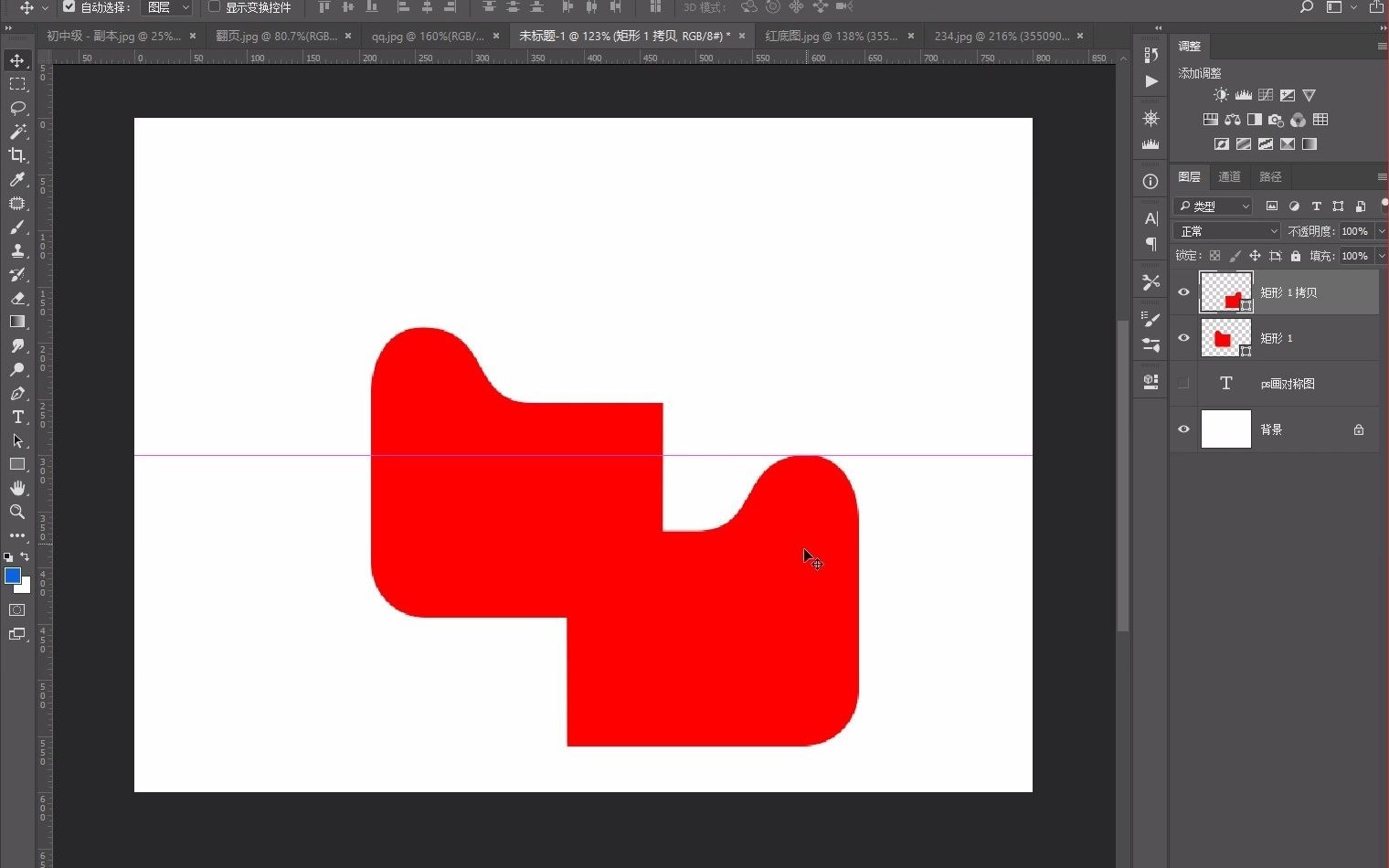The width and height of the screenshot is (1389, 868).
Task: Select the 背景 layer thumbnail
Action: coord(1225,429)
